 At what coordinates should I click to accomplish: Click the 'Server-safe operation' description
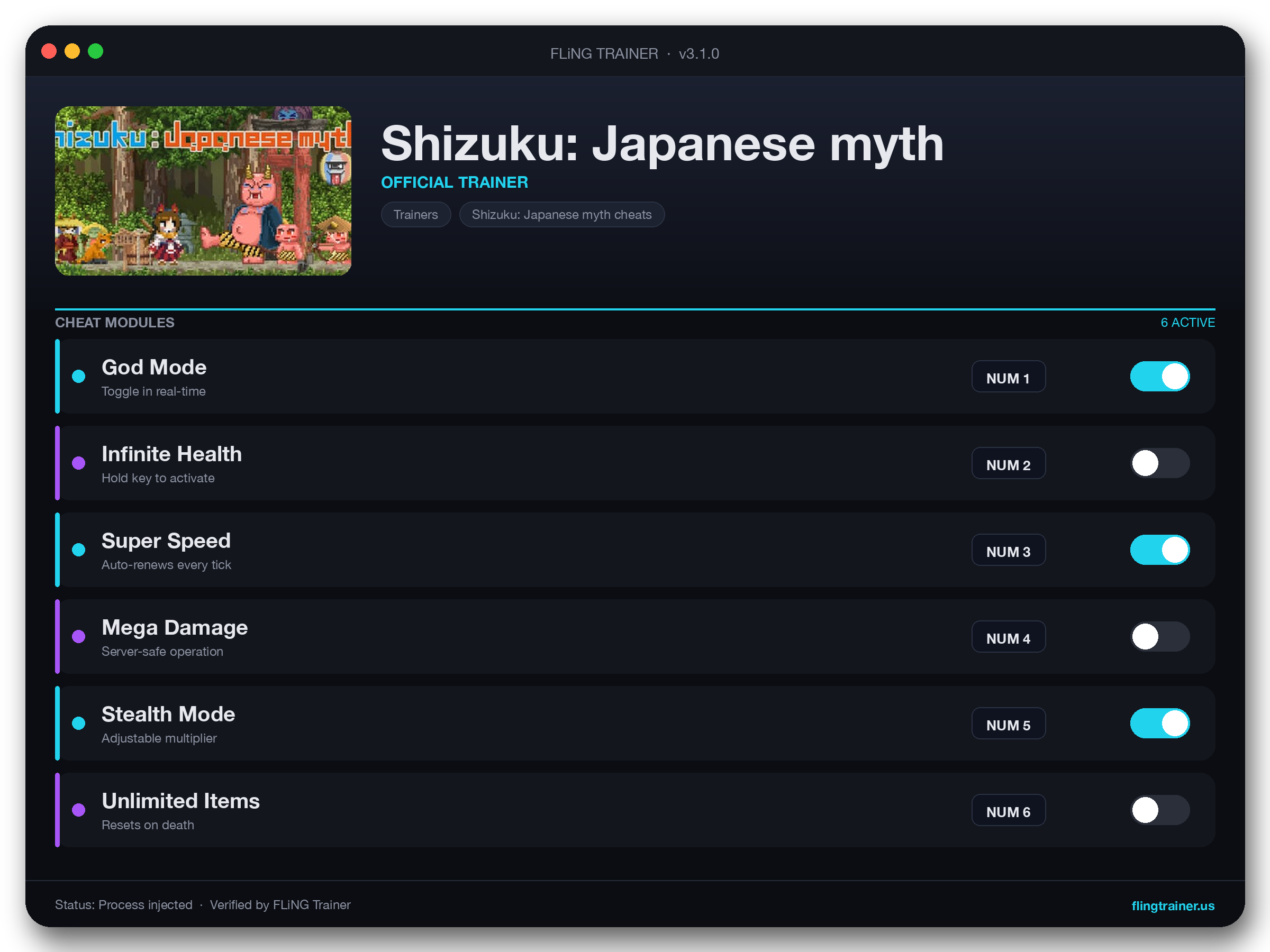coord(162,651)
